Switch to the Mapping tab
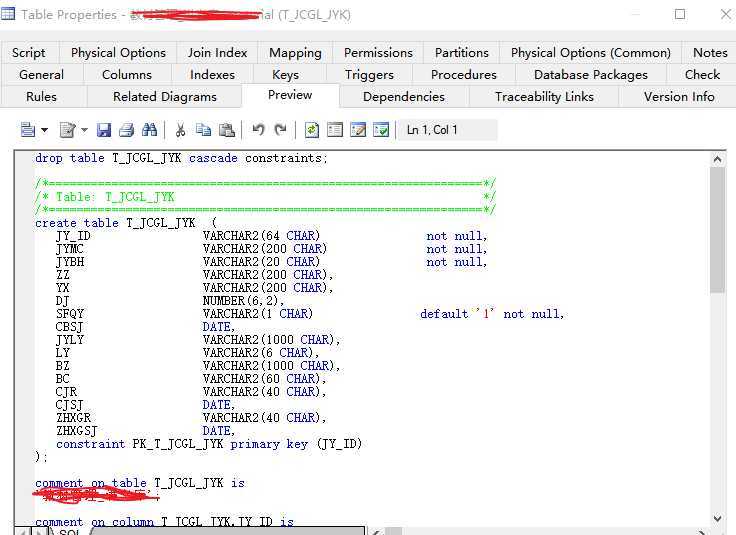Viewport: 736px width, 535px height. pyautogui.click(x=295, y=53)
